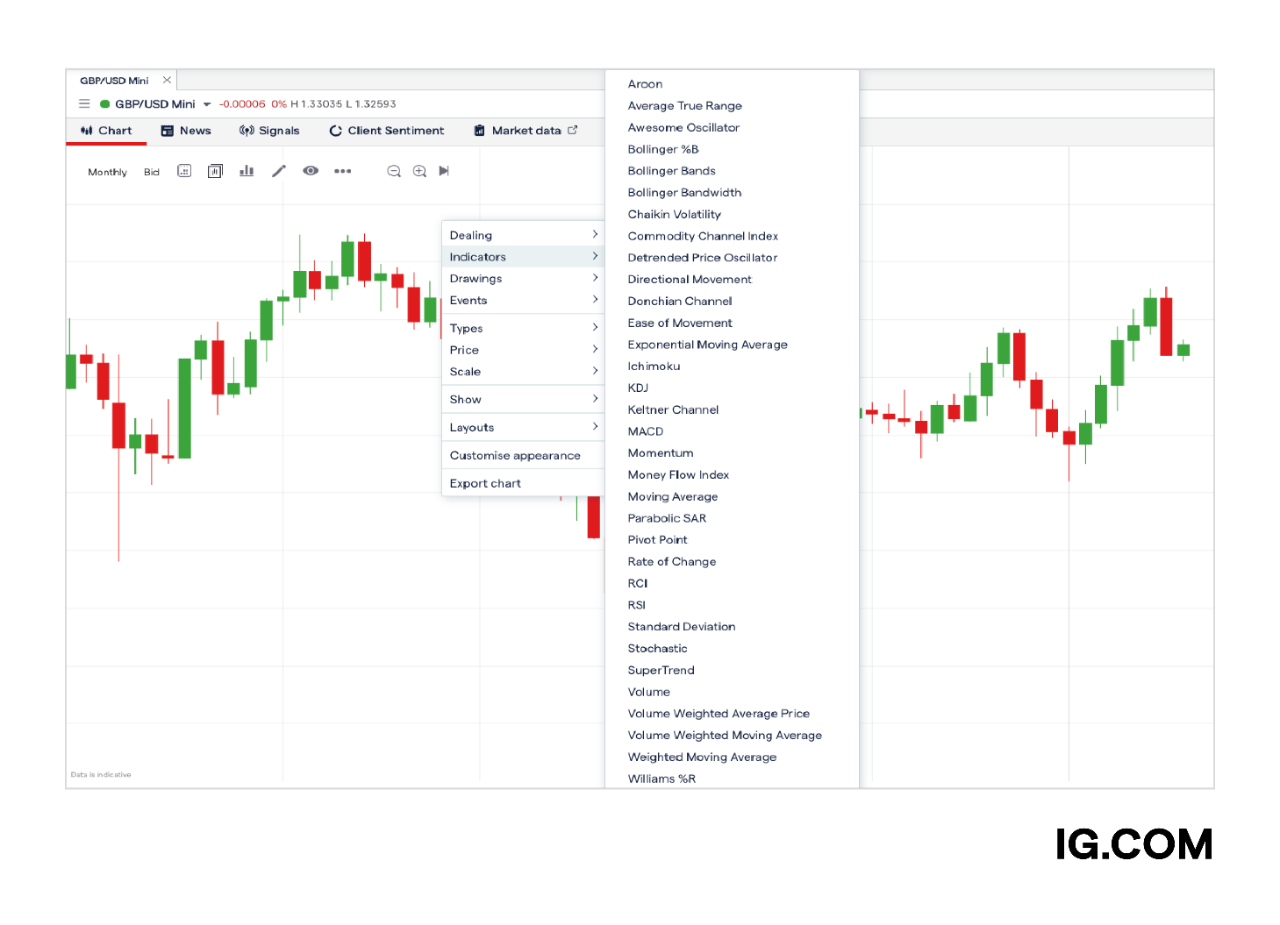Expand the Types submenu
1280x925 pixels.
point(524,328)
